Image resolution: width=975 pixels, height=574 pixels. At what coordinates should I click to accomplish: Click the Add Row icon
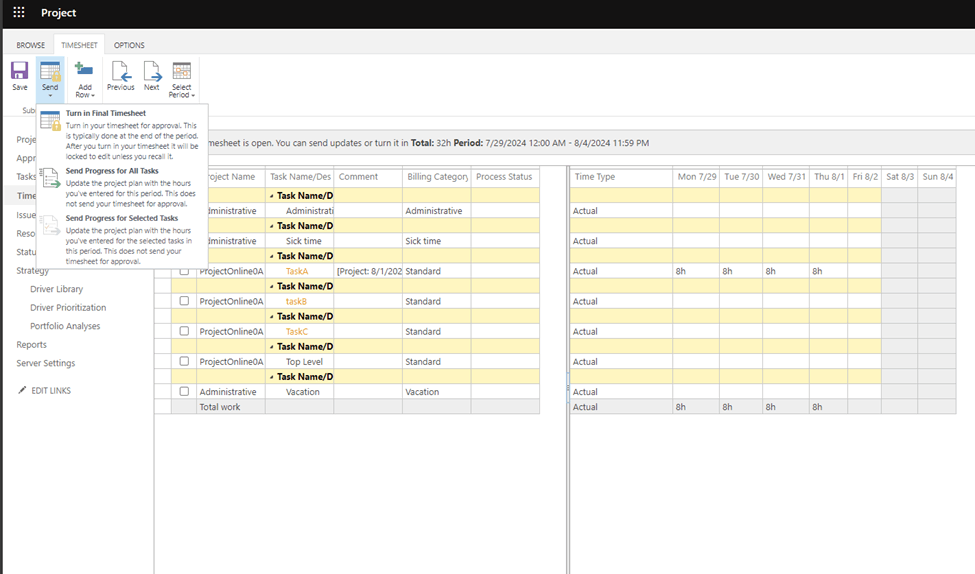84,70
